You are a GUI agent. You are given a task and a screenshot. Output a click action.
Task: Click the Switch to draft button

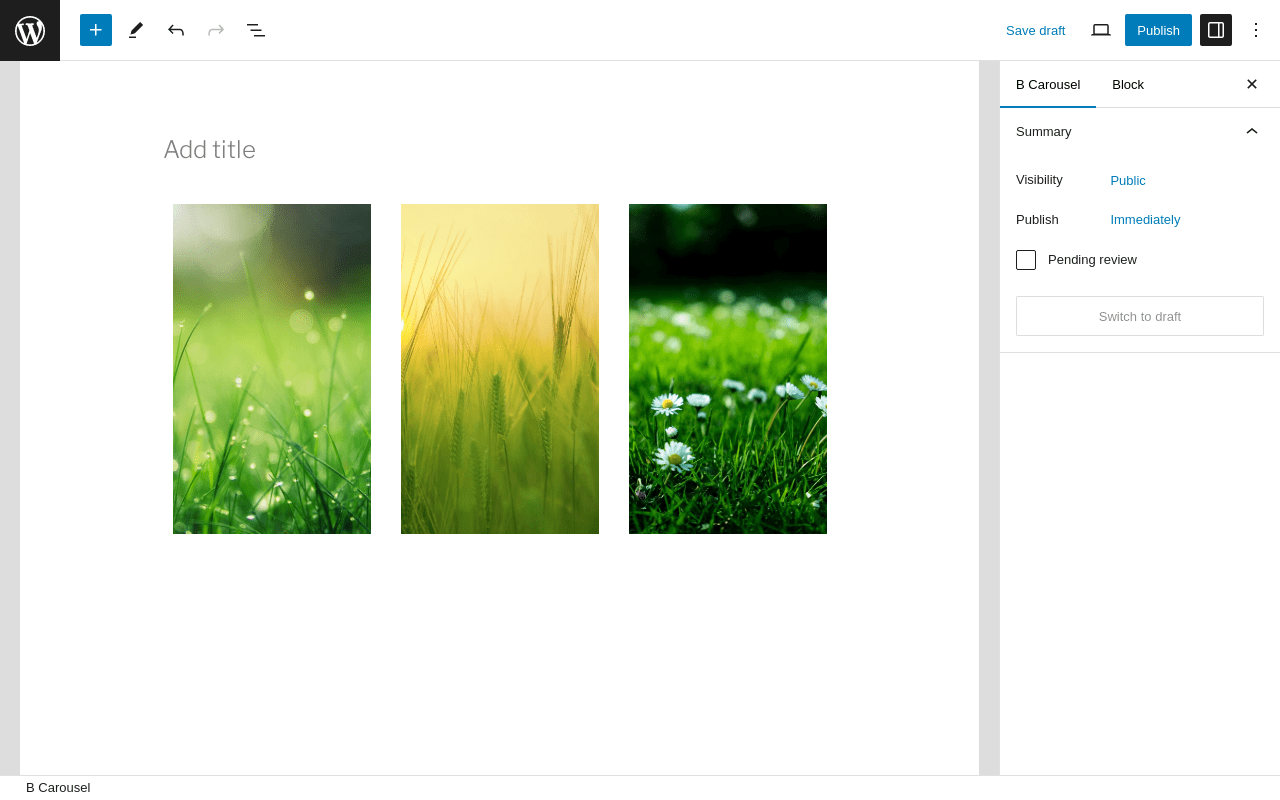coord(1140,316)
